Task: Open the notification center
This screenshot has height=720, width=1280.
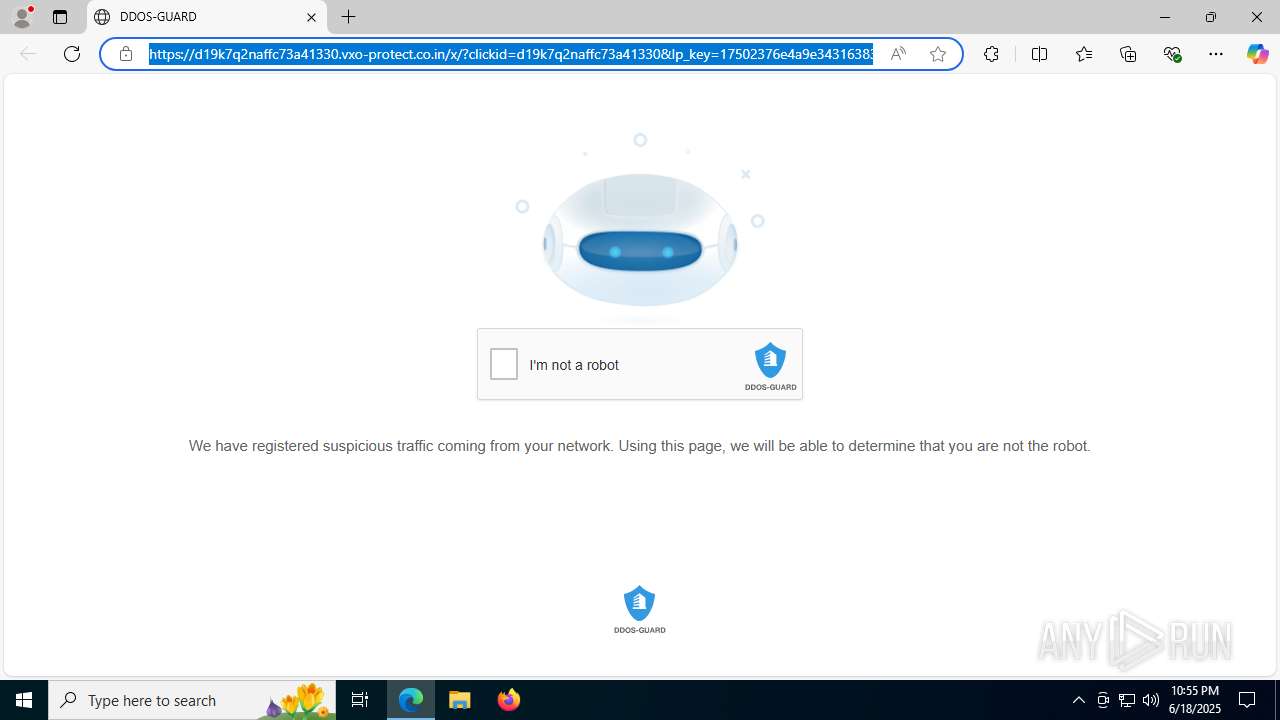Action: tap(1248, 700)
